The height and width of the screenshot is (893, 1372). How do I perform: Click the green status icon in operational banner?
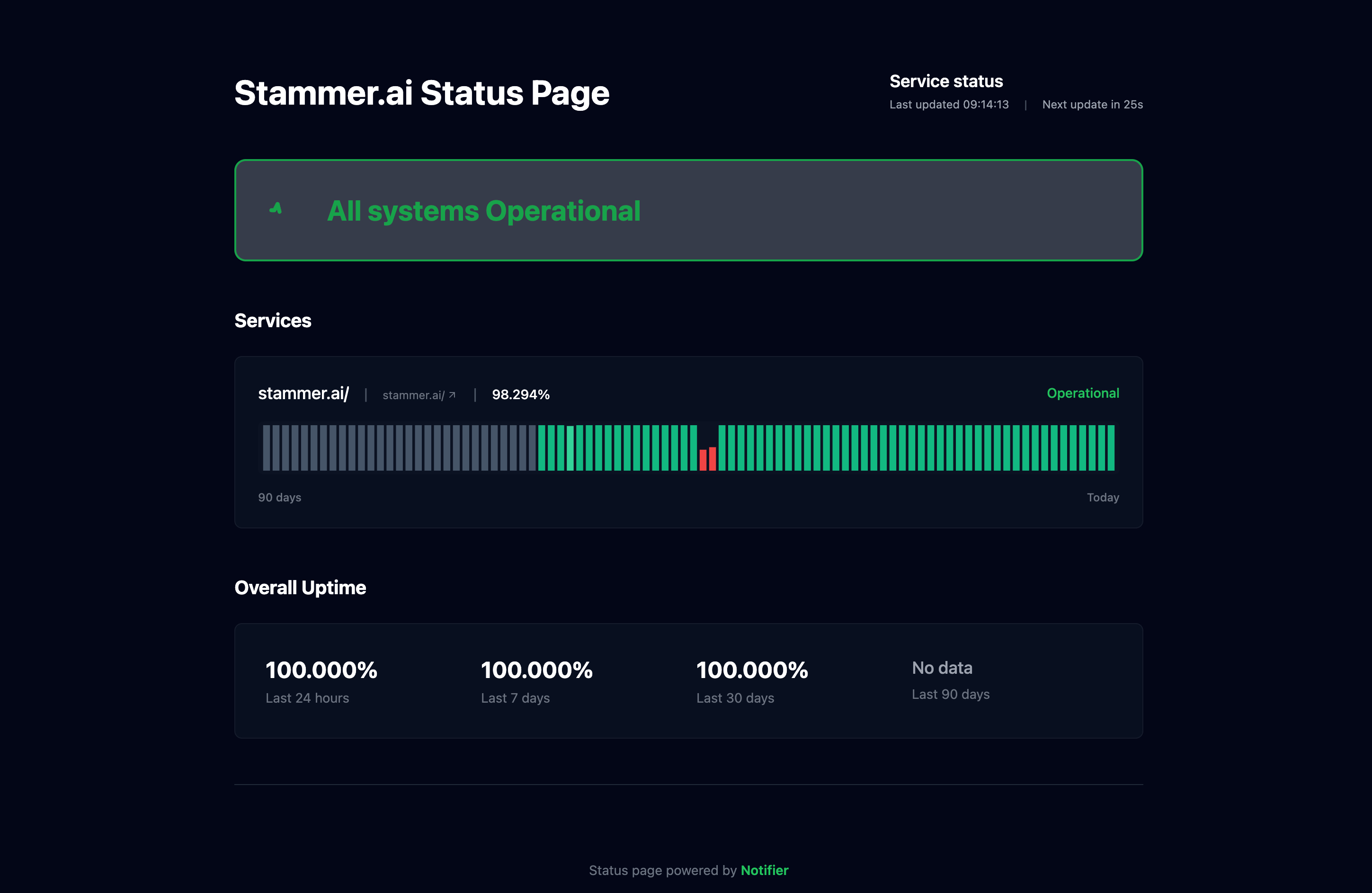pyautogui.click(x=276, y=209)
